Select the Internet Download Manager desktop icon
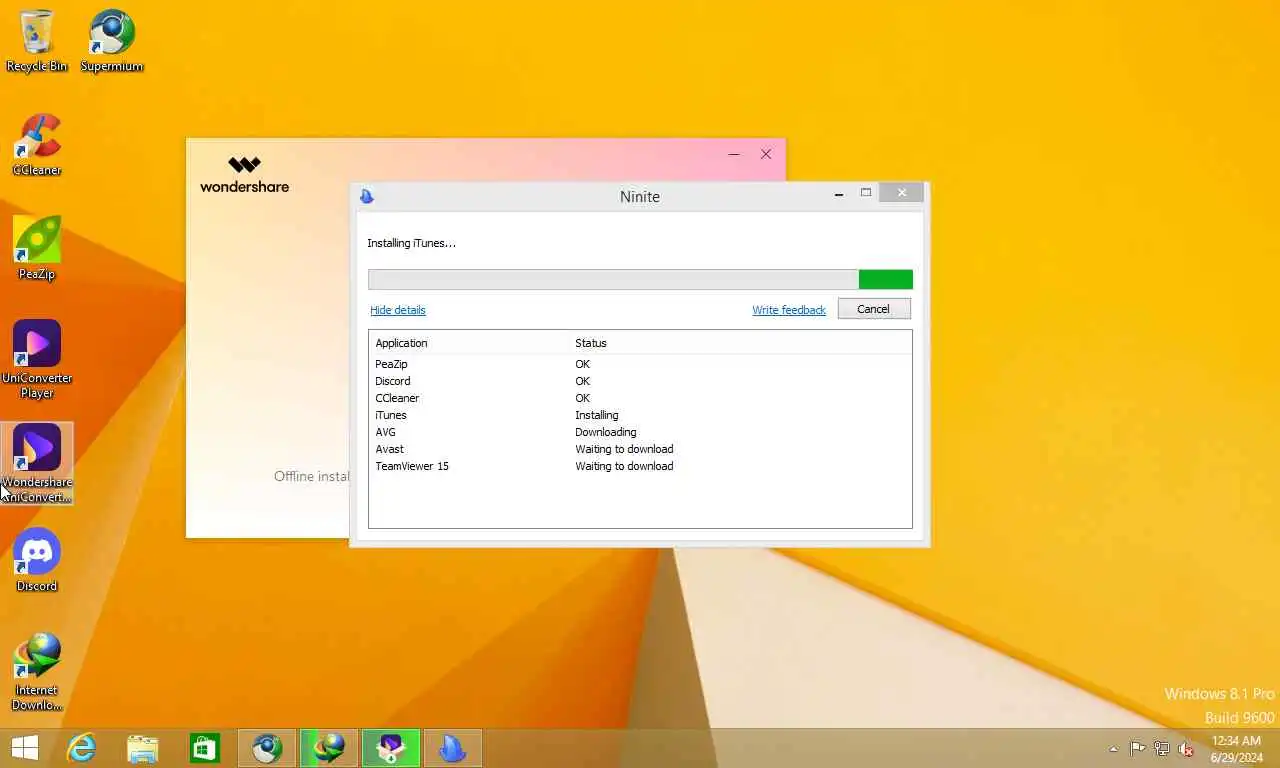This screenshot has height=768, width=1280. pos(37,672)
